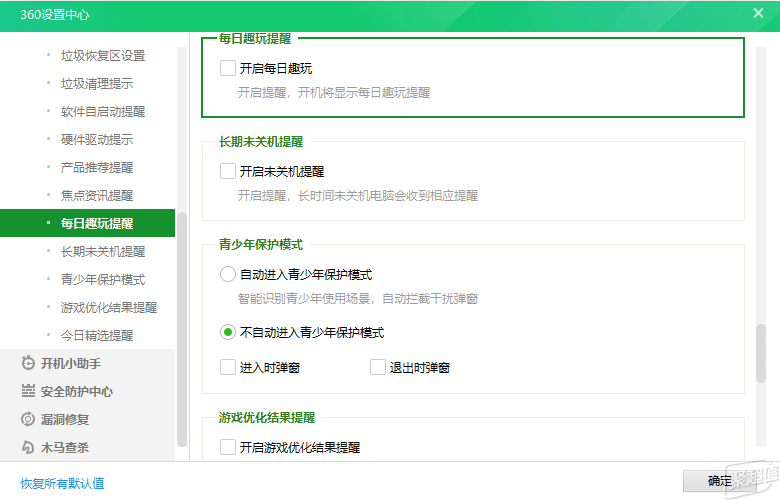Click the 每日趣玩提醒 section heading
The height and width of the screenshot is (500, 780).
tap(255, 38)
